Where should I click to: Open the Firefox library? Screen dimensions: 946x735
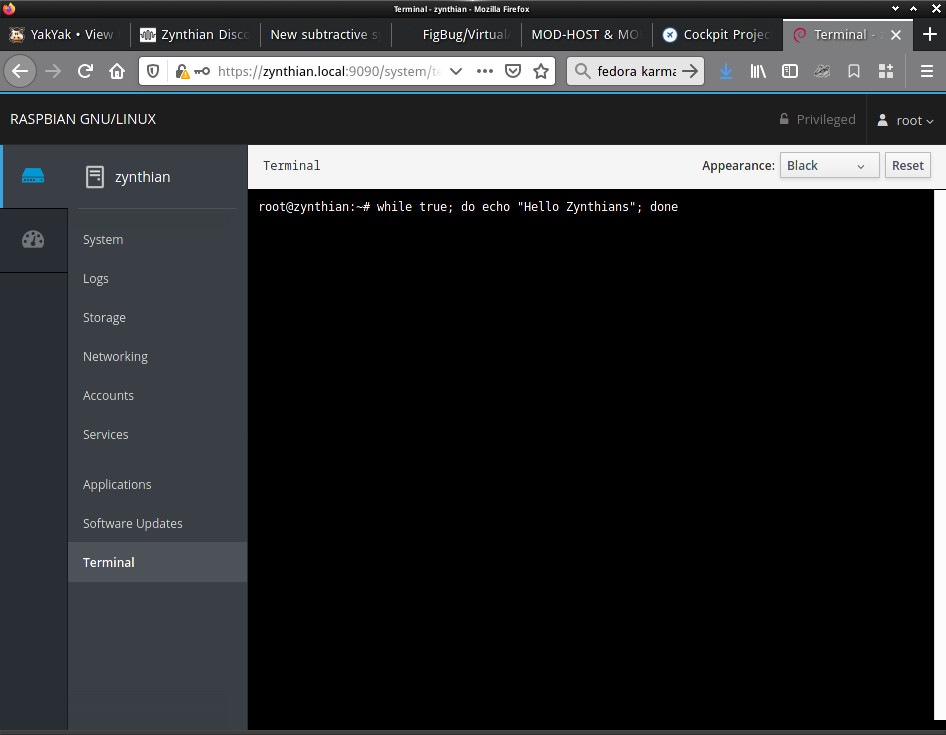(x=758, y=71)
